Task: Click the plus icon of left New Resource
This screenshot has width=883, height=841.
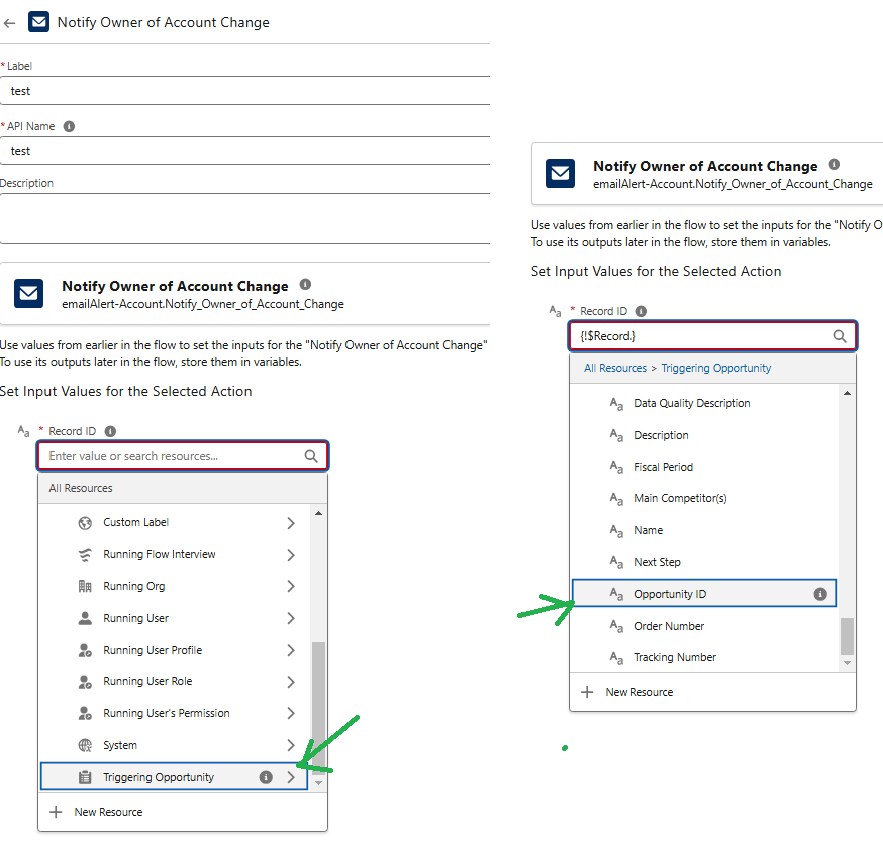Action: point(56,812)
